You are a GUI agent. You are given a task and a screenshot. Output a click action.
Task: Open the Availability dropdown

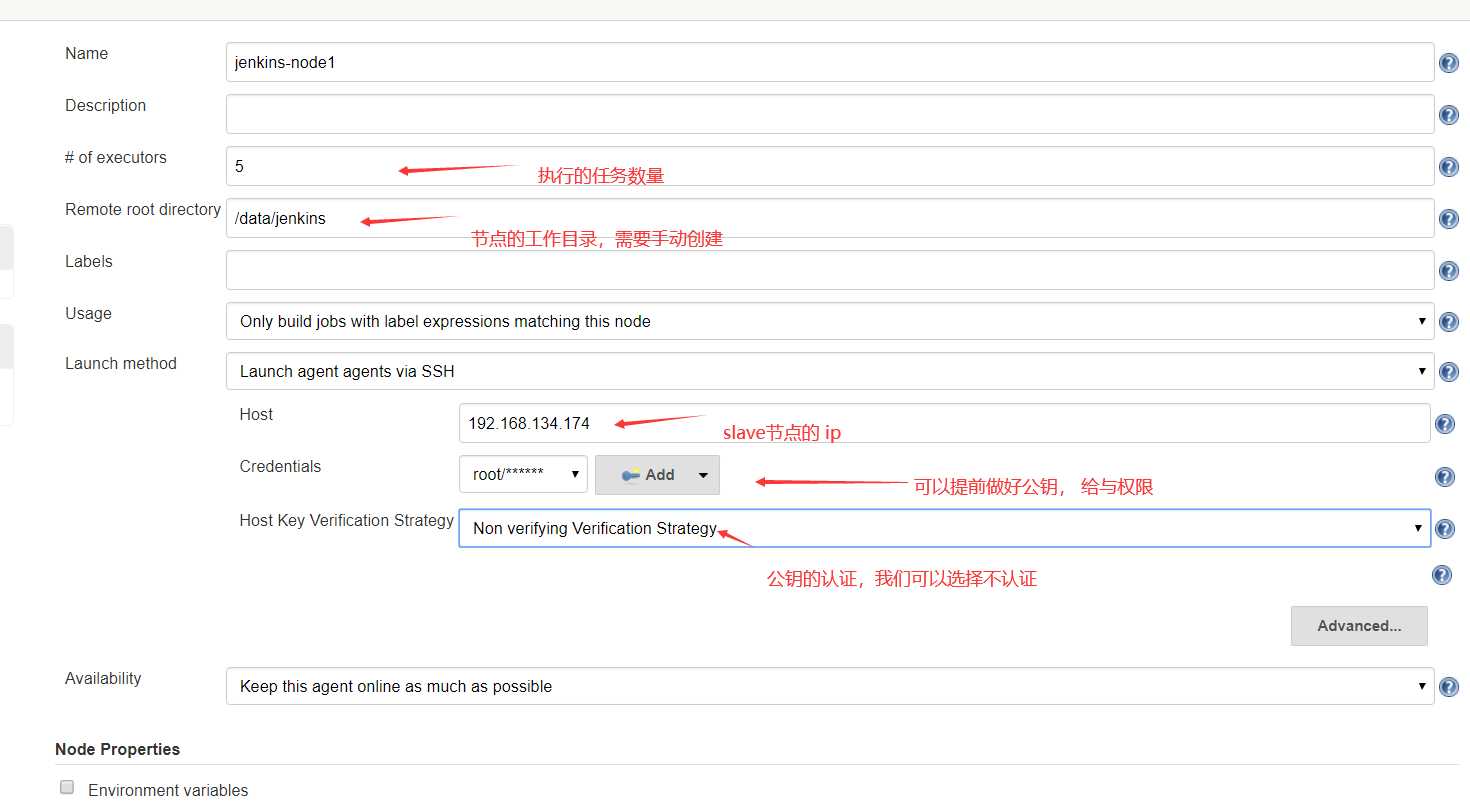[830, 686]
